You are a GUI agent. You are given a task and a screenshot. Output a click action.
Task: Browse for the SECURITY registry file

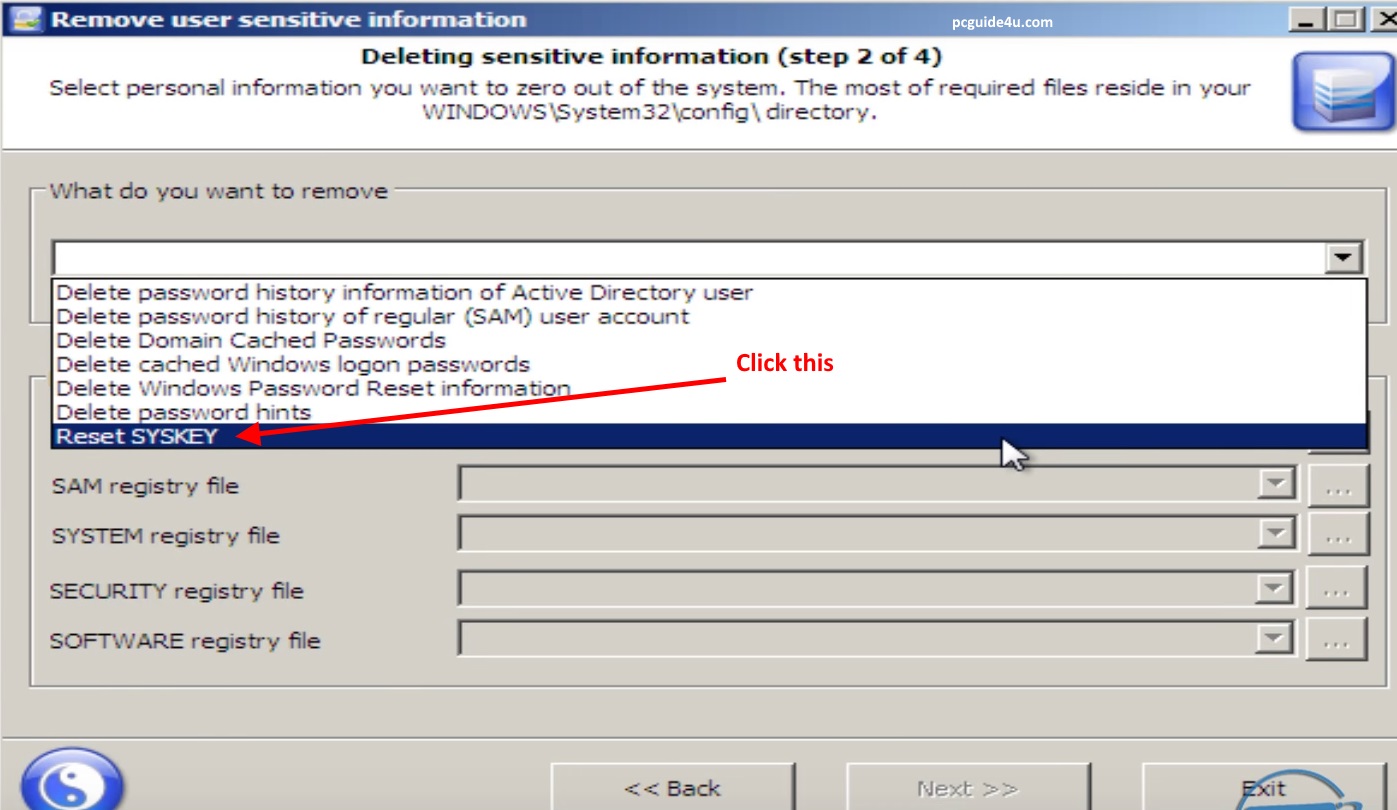coord(1337,589)
